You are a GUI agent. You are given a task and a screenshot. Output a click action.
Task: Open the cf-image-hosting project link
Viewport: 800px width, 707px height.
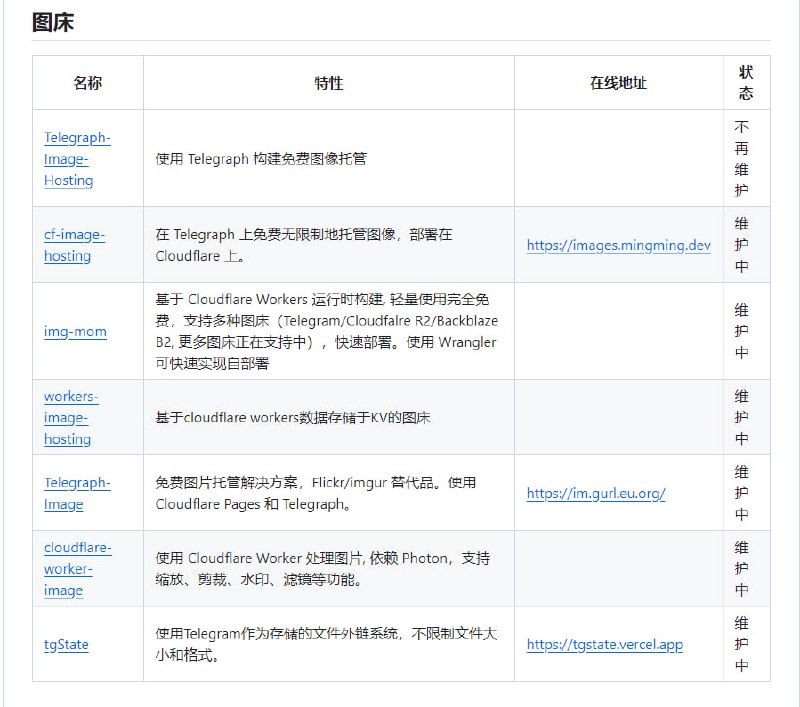75,245
